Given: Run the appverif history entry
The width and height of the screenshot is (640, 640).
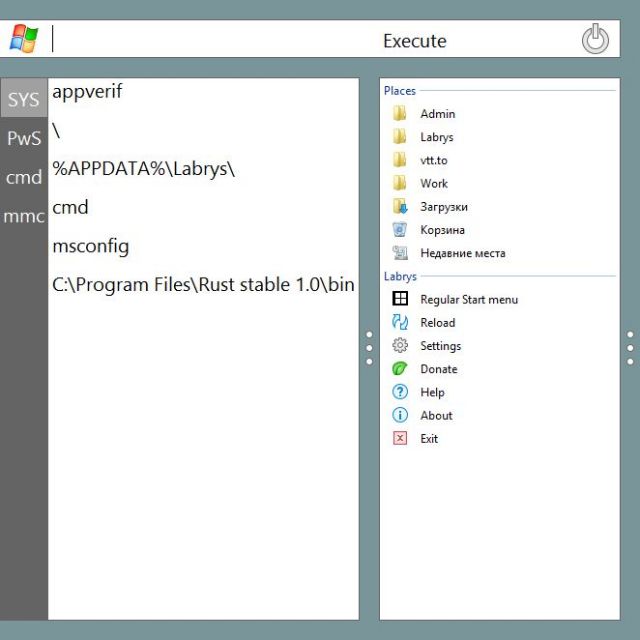Looking at the screenshot, I should coord(87,91).
